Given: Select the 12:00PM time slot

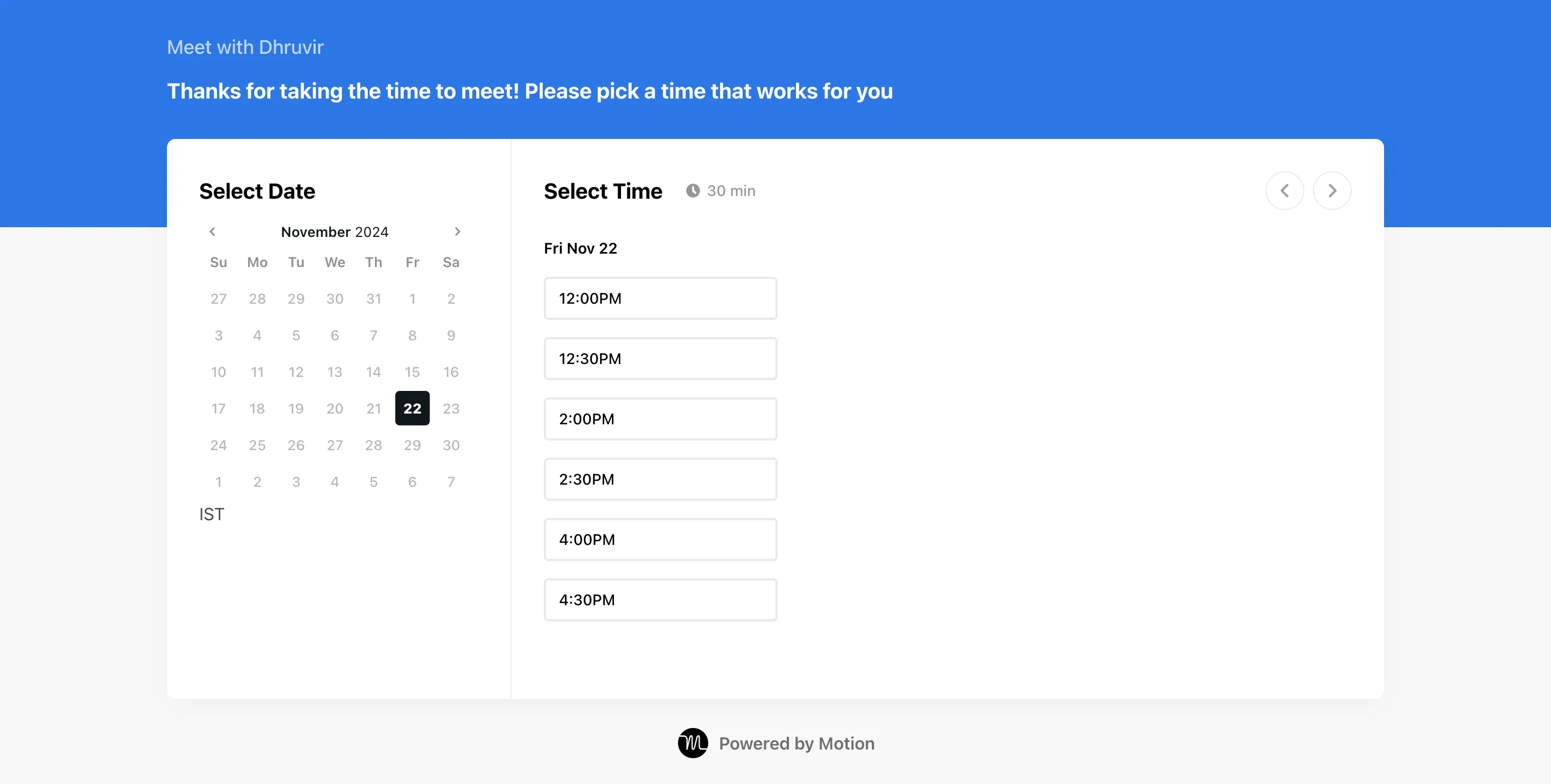Looking at the screenshot, I should tap(660, 299).
